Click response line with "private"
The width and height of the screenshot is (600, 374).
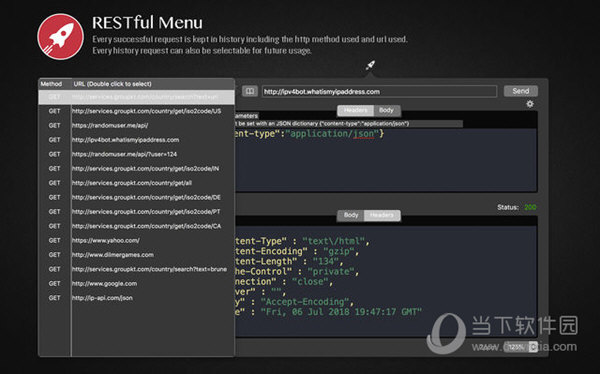tap(297, 271)
